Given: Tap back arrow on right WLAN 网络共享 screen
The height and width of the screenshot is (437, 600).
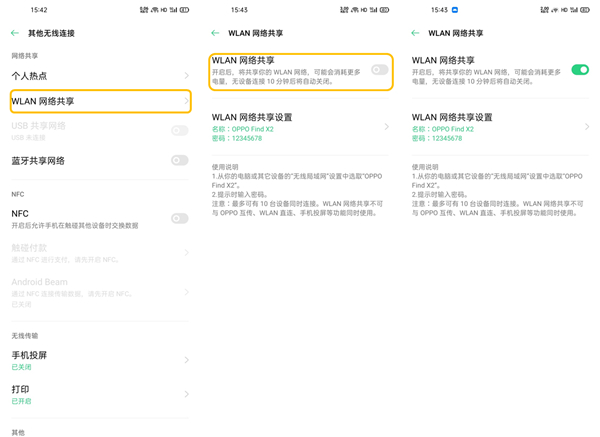Looking at the screenshot, I should pyautogui.click(x=415, y=33).
